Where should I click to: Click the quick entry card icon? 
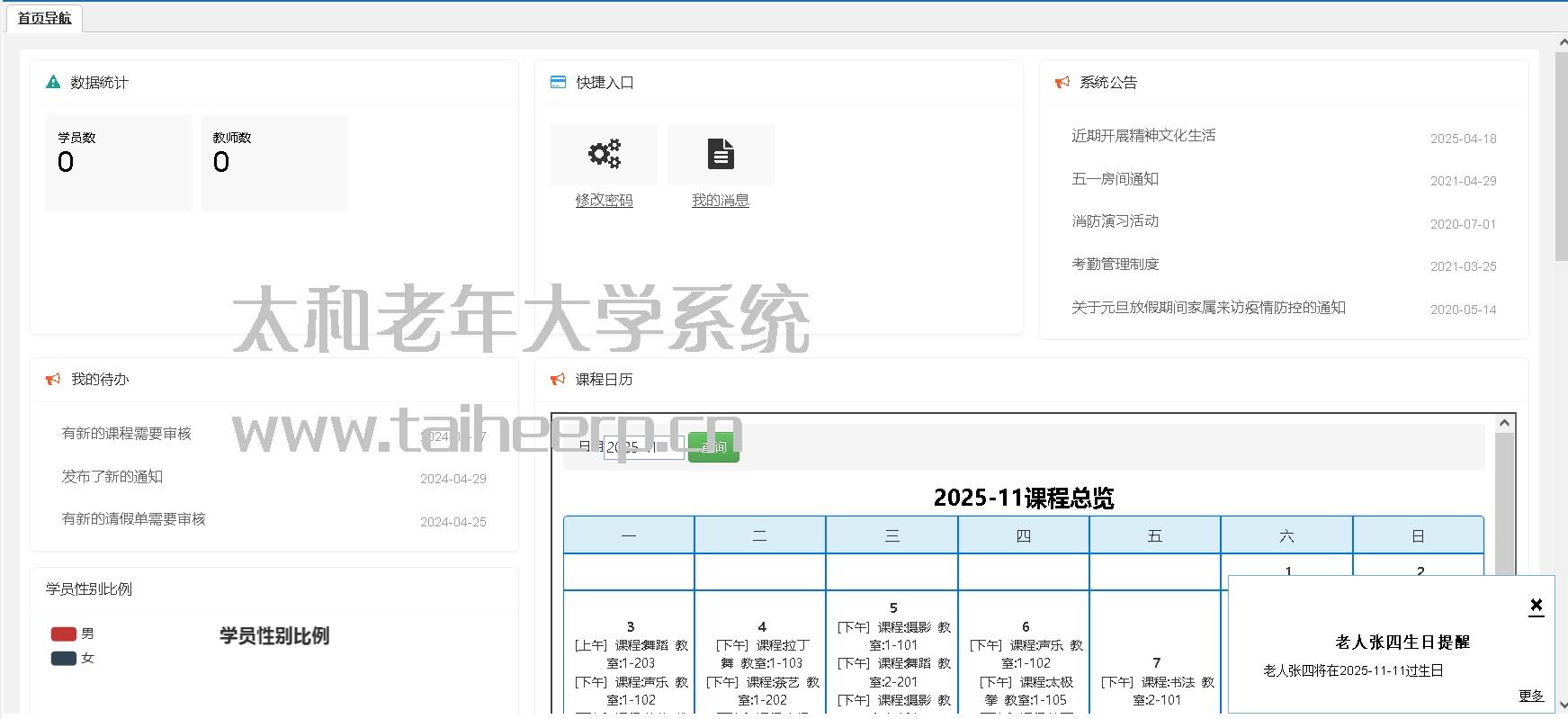pos(558,82)
